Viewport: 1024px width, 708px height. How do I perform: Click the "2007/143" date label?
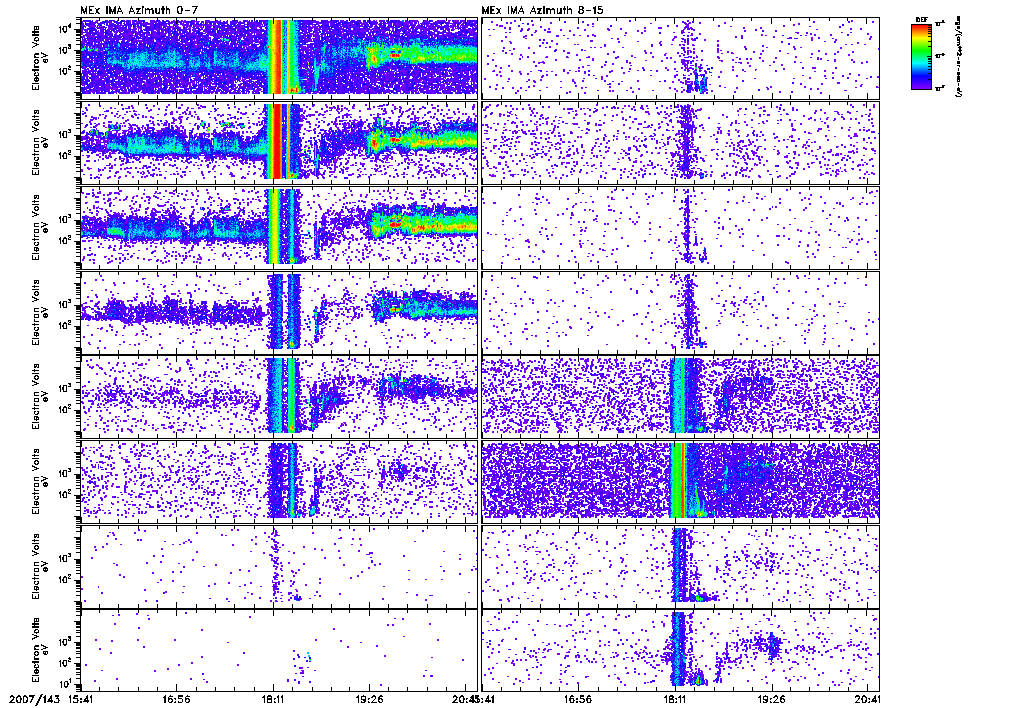[x=35, y=699]
